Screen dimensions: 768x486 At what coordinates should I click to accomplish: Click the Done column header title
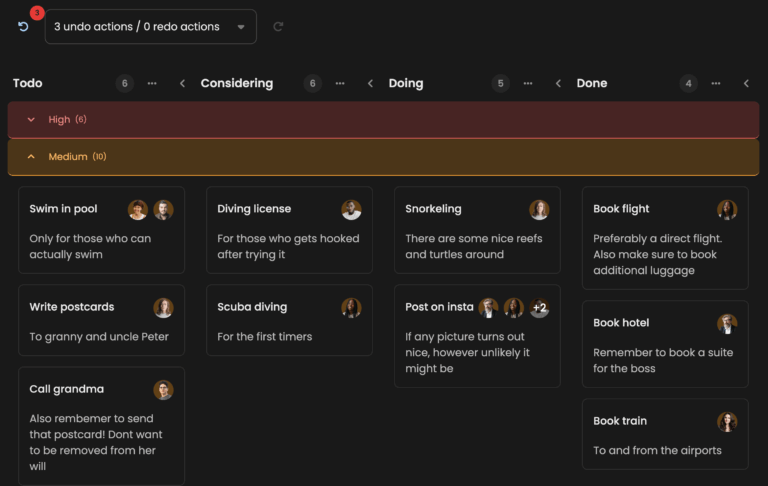[592, 83]
